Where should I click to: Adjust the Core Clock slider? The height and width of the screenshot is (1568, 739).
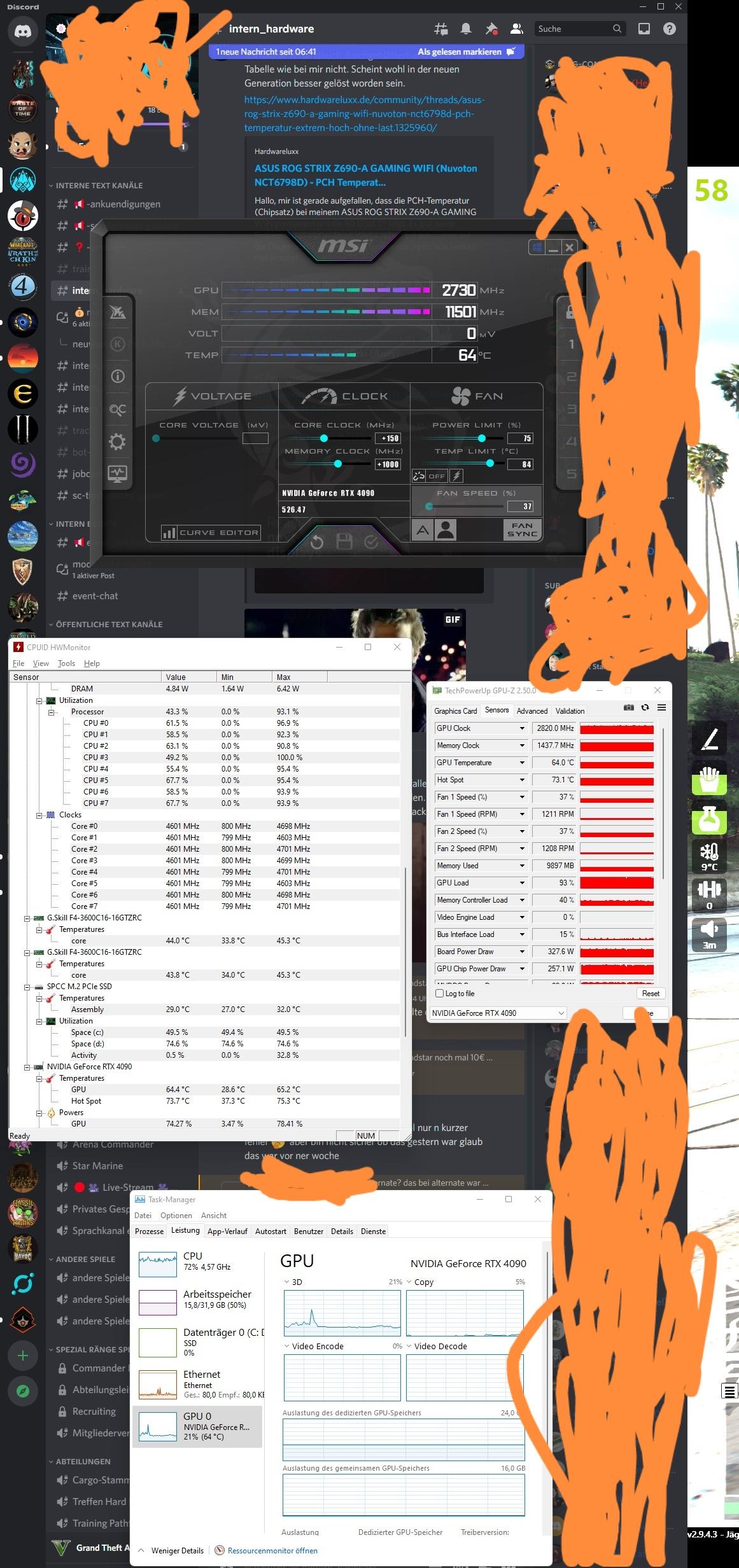(x=324, y=438)
